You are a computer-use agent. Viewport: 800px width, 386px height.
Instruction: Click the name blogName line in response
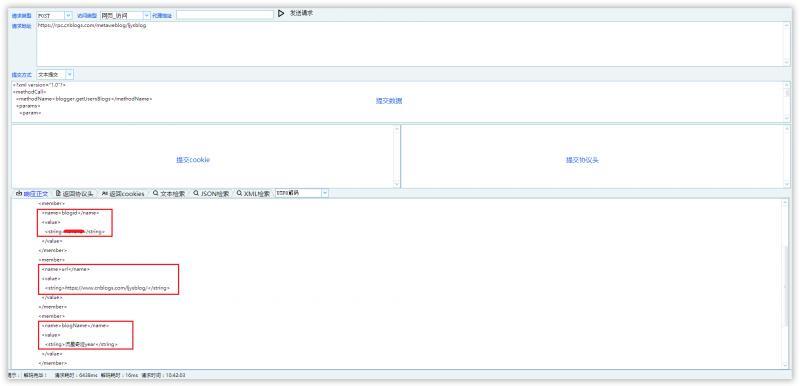point(76,325)
